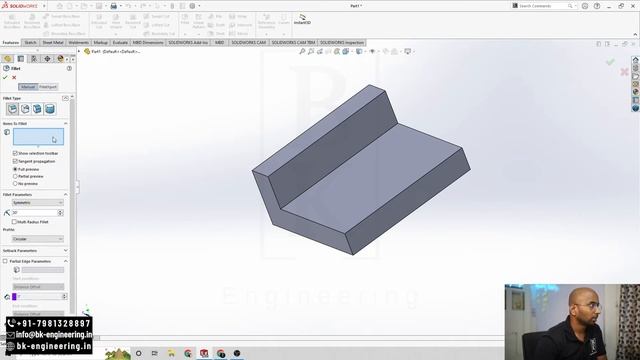Viewport: 640px width, 360px height.
Task: Open the FeatureManager design tree tab
Action: [8, 59]
